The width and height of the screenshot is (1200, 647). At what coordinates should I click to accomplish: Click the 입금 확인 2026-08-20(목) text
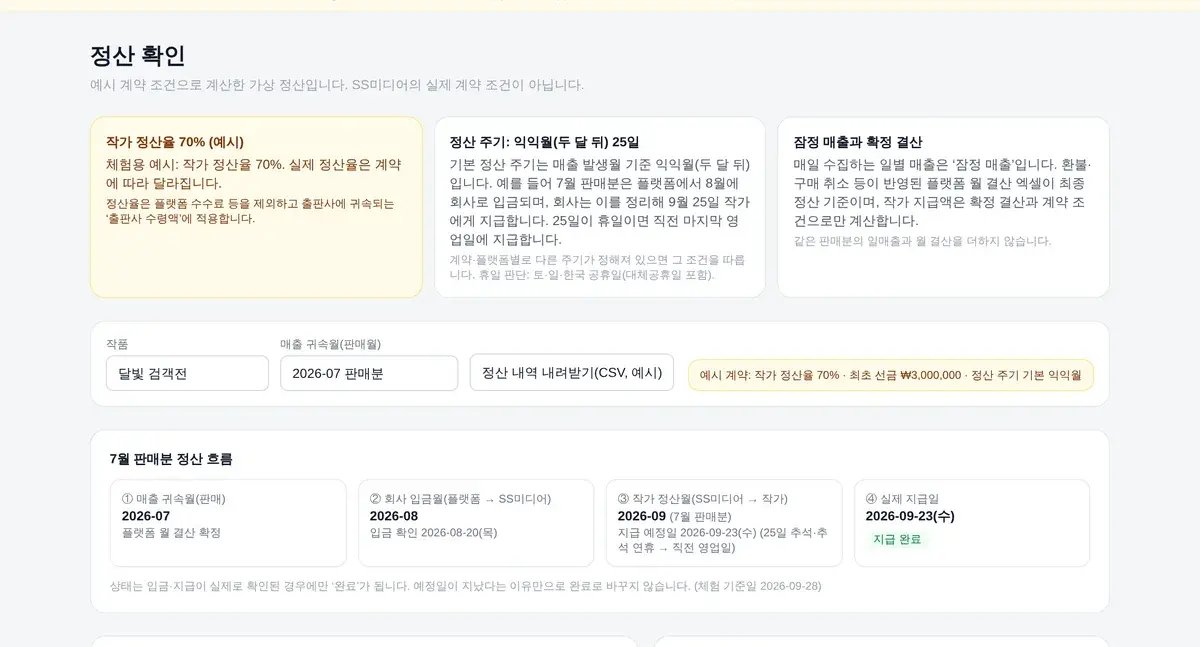(433, 533)
